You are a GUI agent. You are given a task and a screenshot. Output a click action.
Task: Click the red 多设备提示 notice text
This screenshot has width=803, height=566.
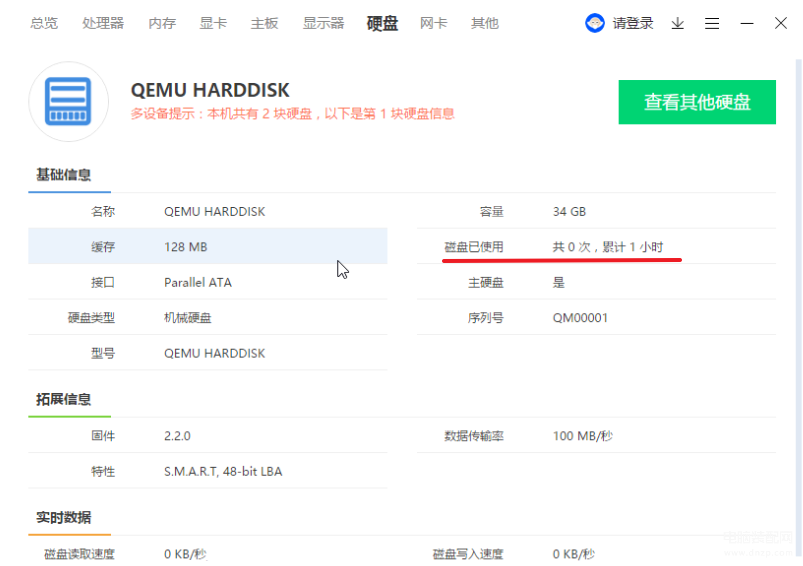[292, 114]
